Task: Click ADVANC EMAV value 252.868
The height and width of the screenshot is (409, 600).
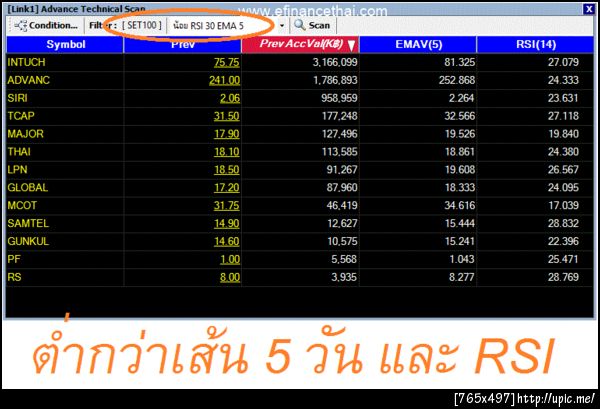Action: [457, 80]
